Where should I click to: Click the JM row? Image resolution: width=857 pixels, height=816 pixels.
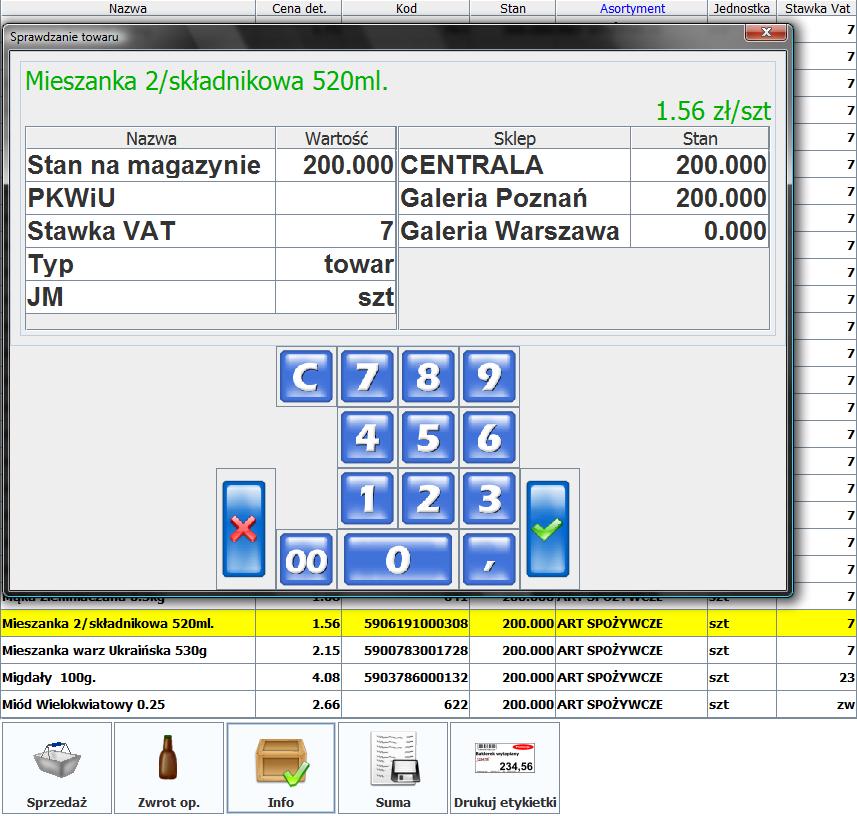pos(210,297)
